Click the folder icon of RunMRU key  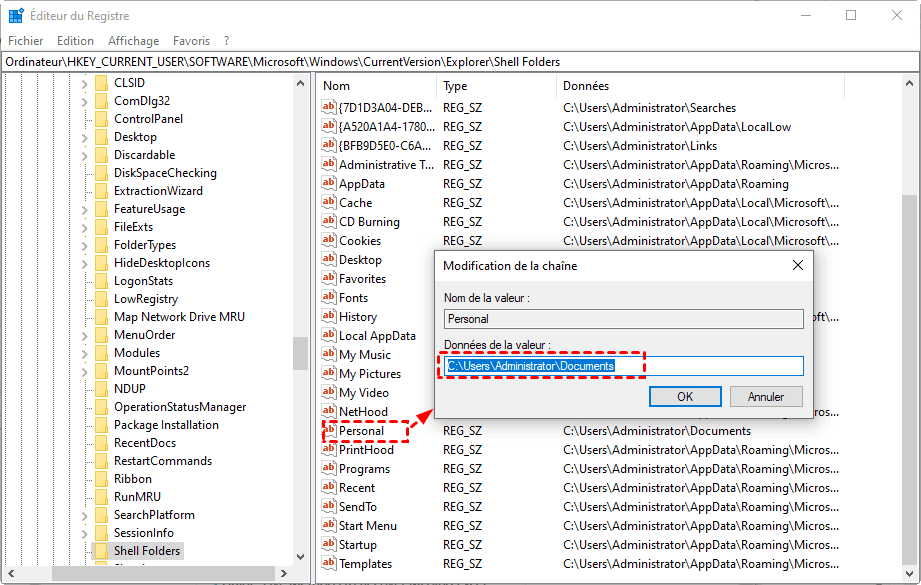[x=102, y=497]
